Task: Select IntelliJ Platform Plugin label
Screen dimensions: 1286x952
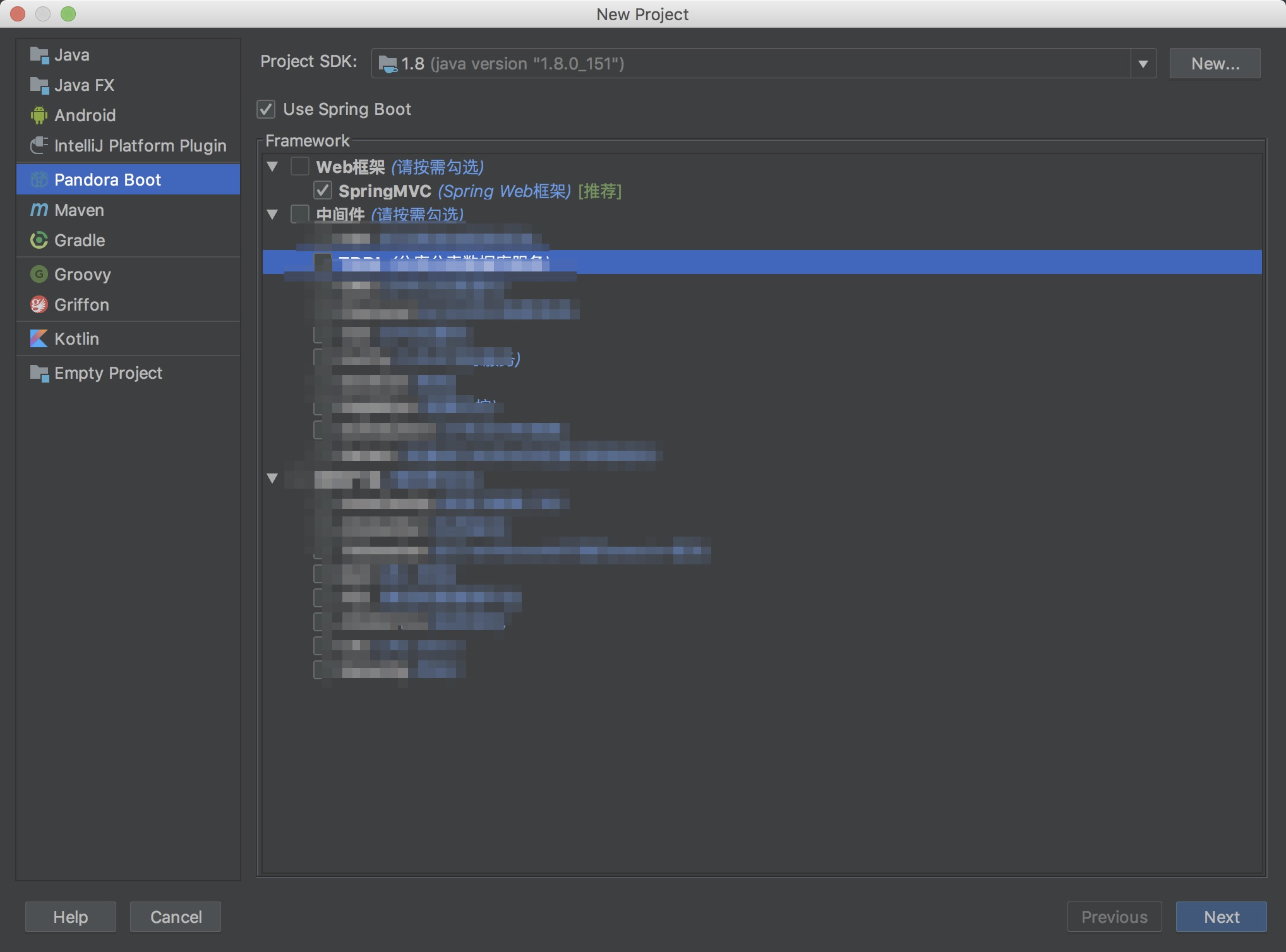Action: 140,146
